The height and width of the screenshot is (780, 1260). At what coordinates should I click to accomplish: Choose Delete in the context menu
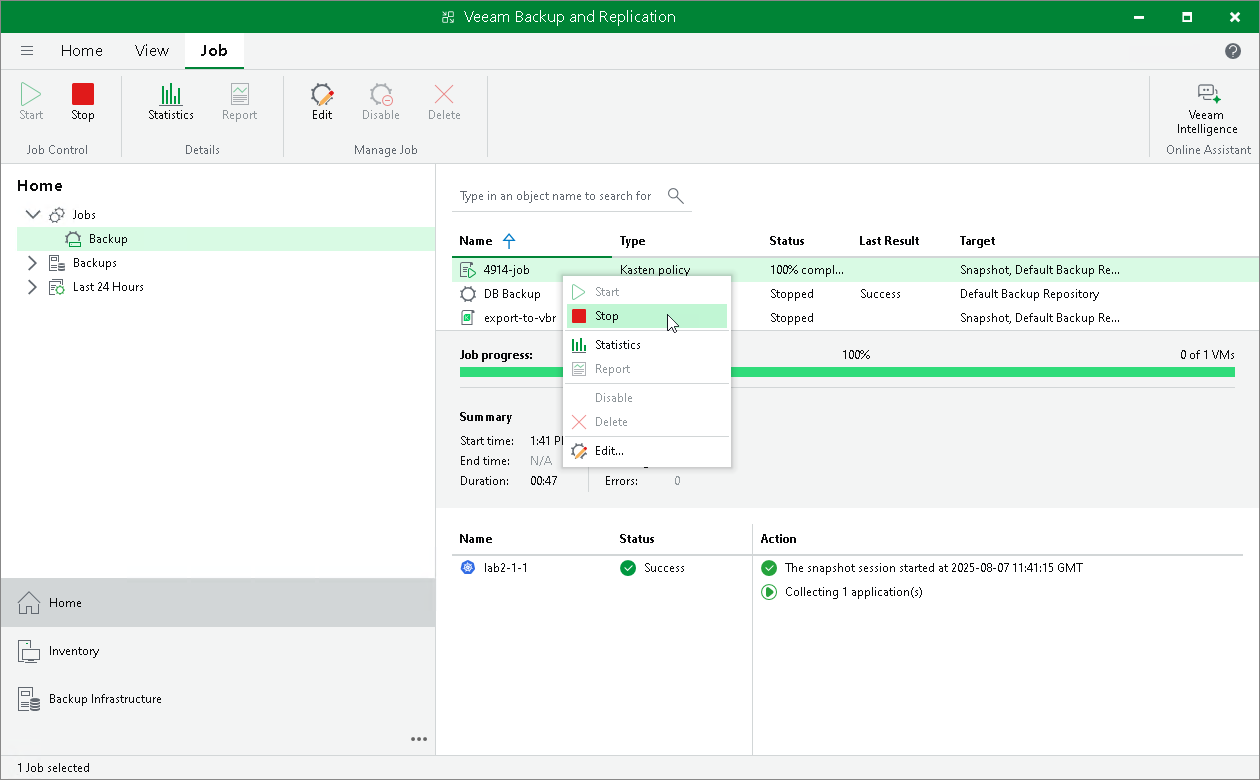coord(647,422)
